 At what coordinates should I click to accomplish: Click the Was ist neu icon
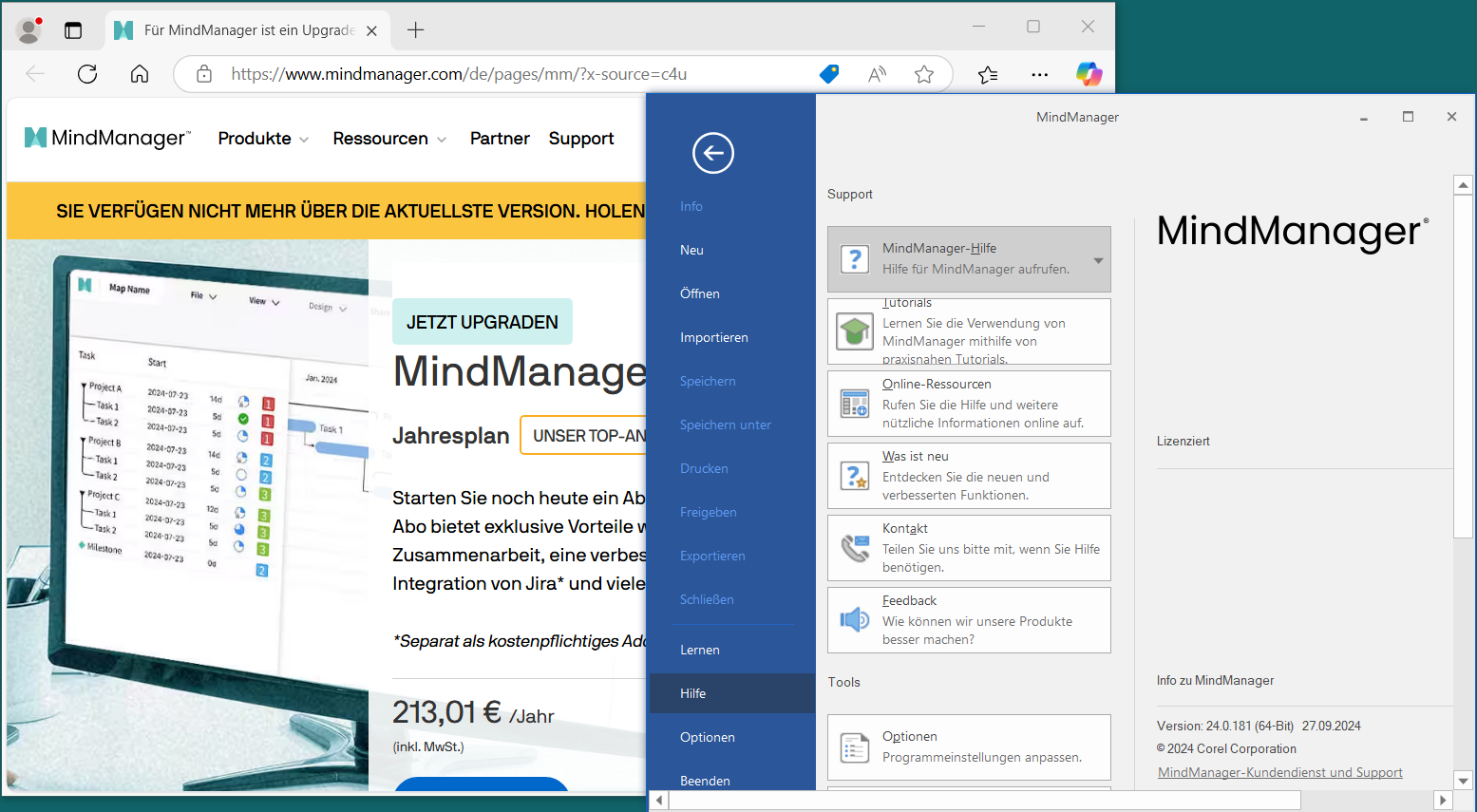pos(855,476)
